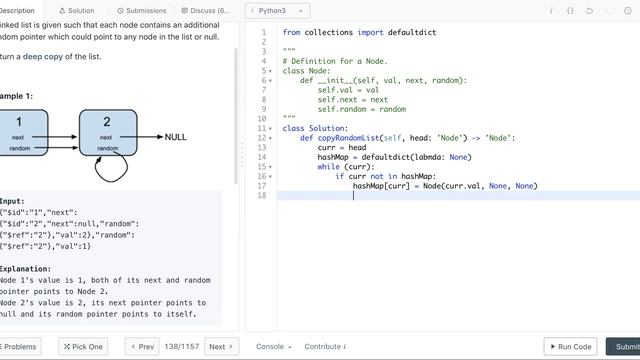Open the Python3 language dropdown
This screenshot has width=640, height=360.
coord(278,11)
